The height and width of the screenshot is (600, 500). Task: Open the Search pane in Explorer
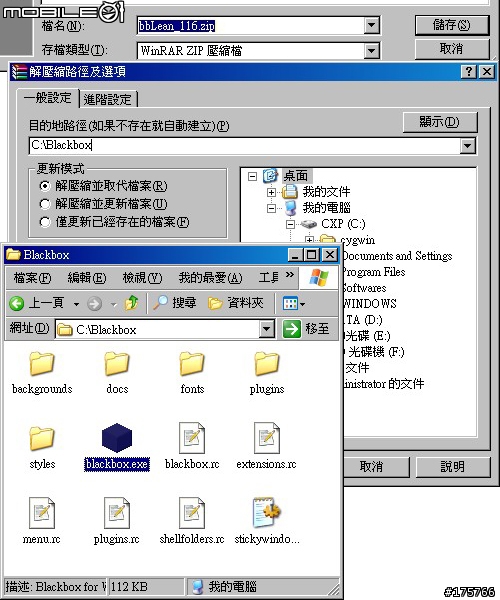pyautogui.click(x=174, y=303)
